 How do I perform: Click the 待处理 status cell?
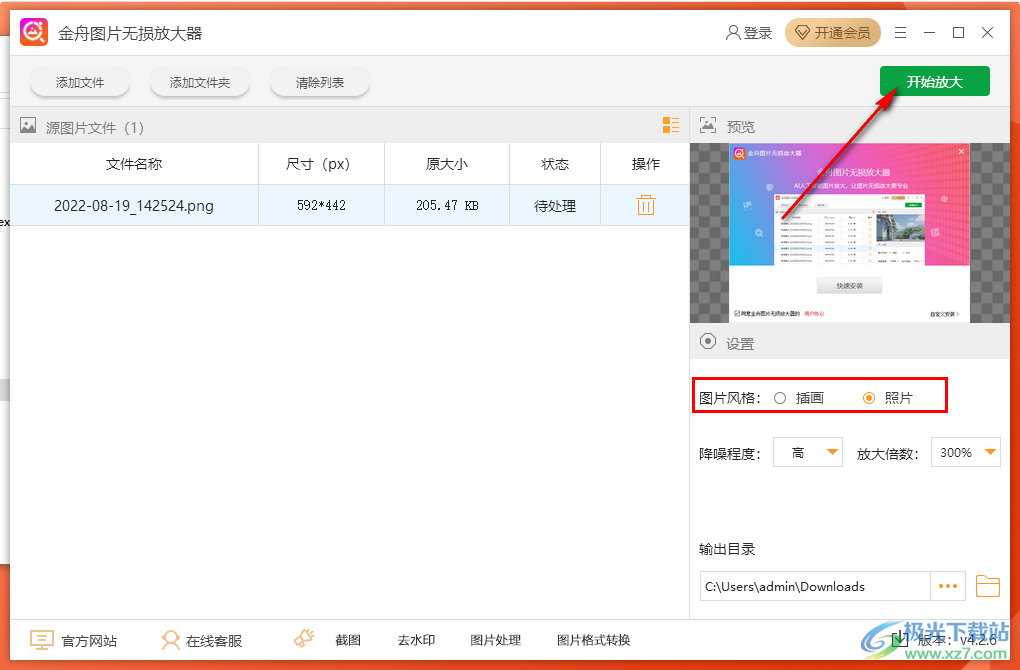pos(555,206)
